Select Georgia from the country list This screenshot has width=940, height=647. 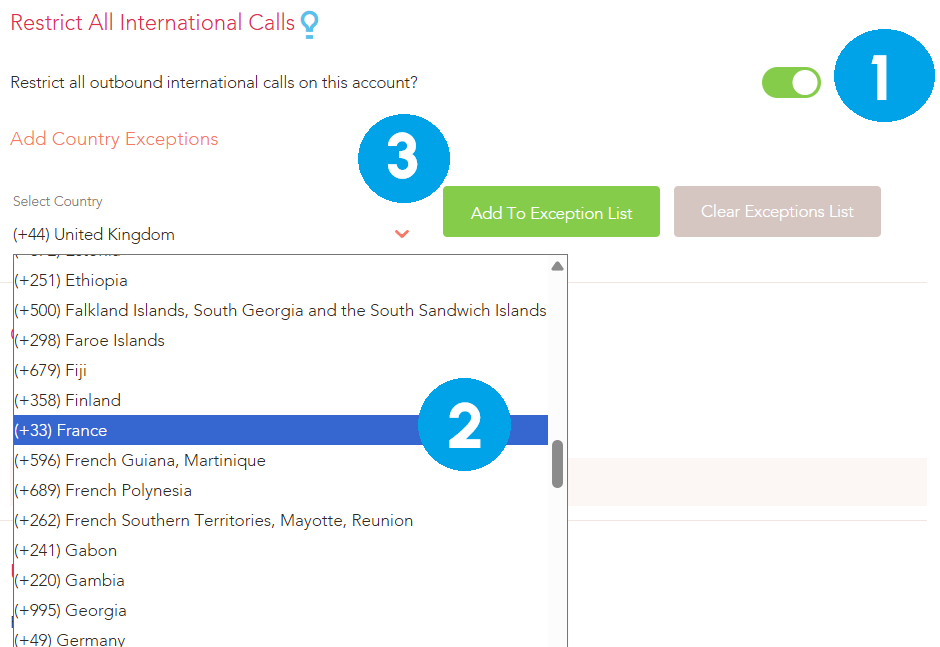(x=281, y=610)
